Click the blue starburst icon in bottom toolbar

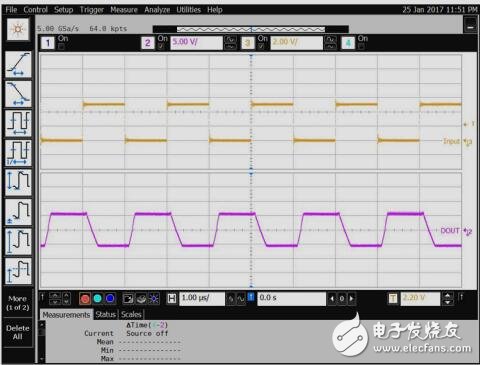154,299
